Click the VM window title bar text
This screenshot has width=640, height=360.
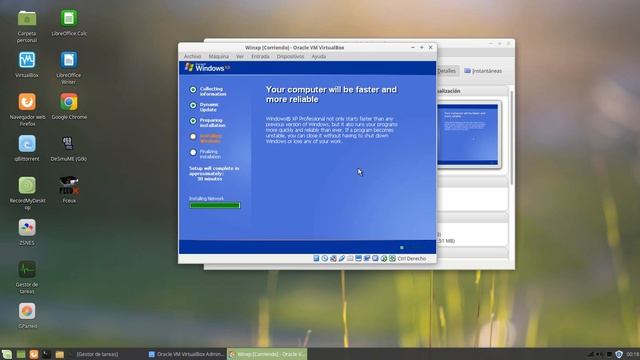(294, 47)
